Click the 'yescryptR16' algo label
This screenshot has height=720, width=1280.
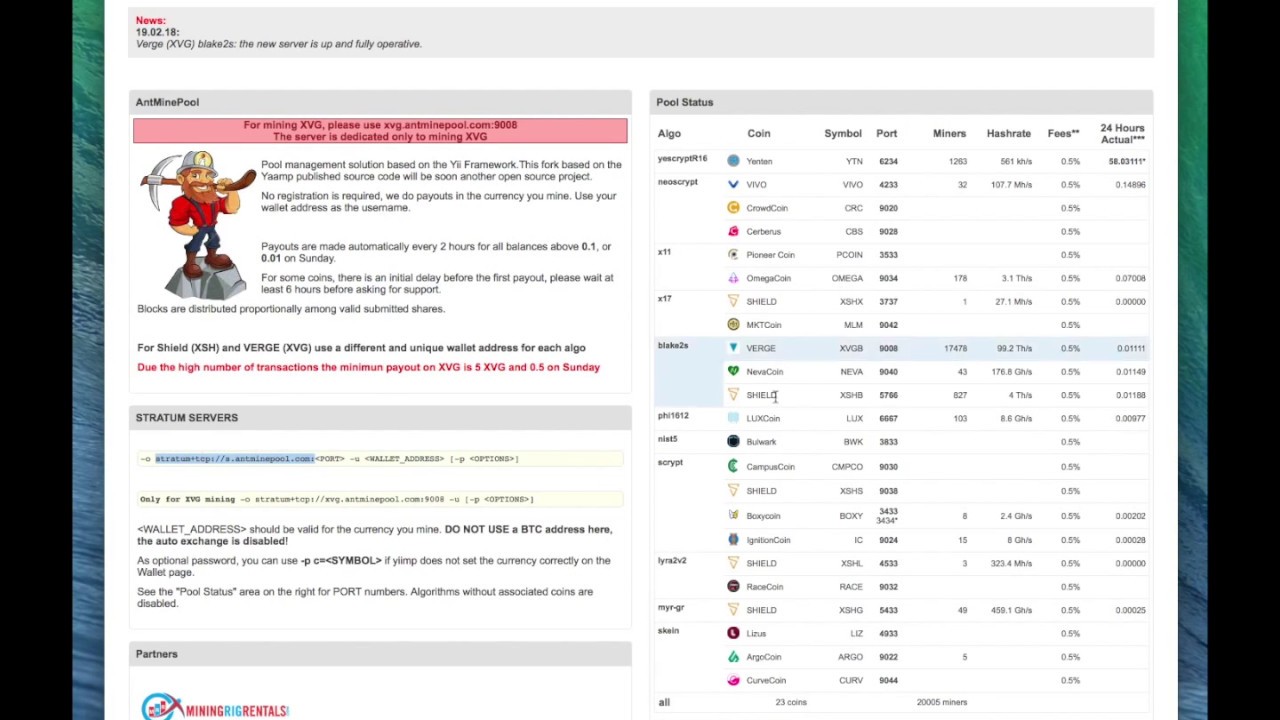click(682, 159)
